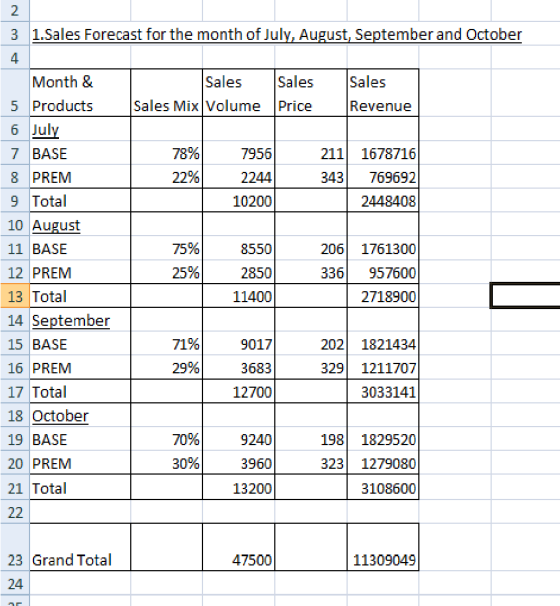Select the August total volume 11400
560x606 pixels.
(238, 296)
